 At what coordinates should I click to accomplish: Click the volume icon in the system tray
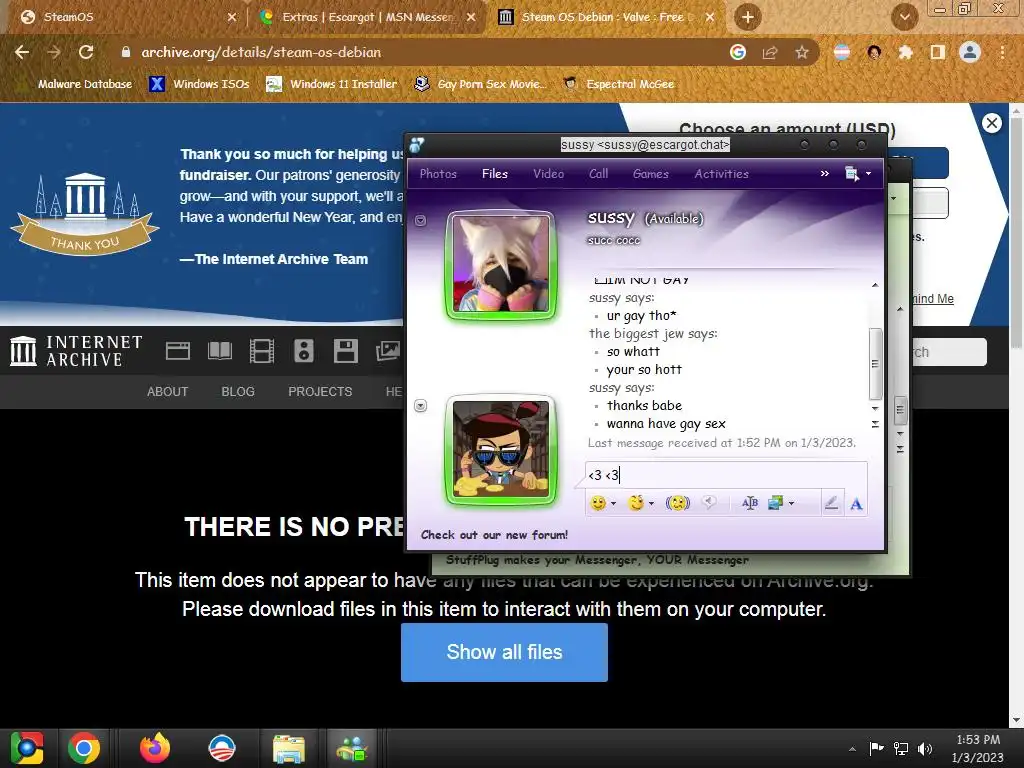(x=925, y=749)
